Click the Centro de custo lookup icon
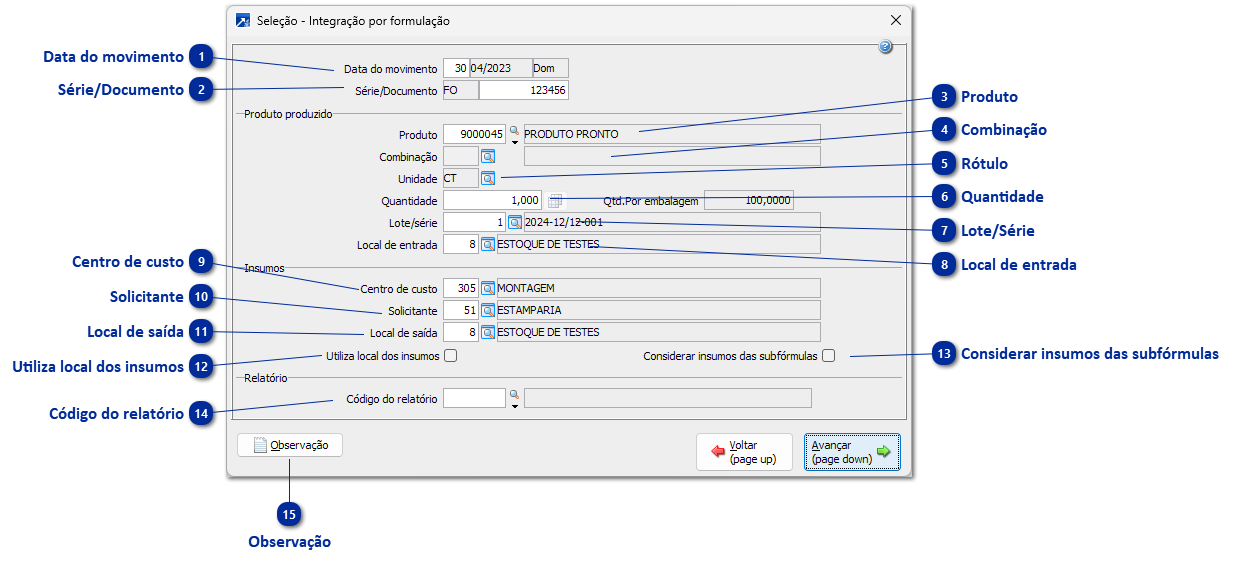The height and width of the screenshot is (568, 1235). coord(488,288)
